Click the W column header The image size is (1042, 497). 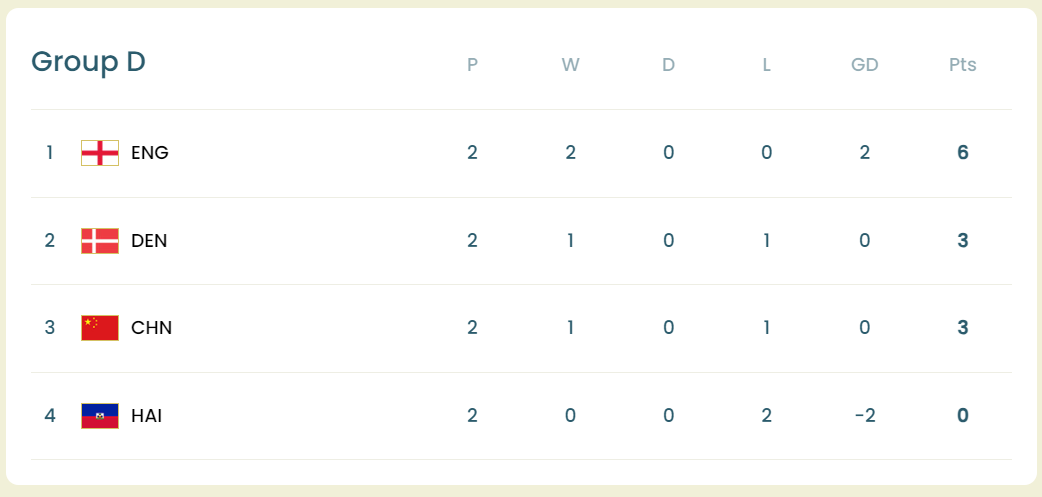click(570, 66)
